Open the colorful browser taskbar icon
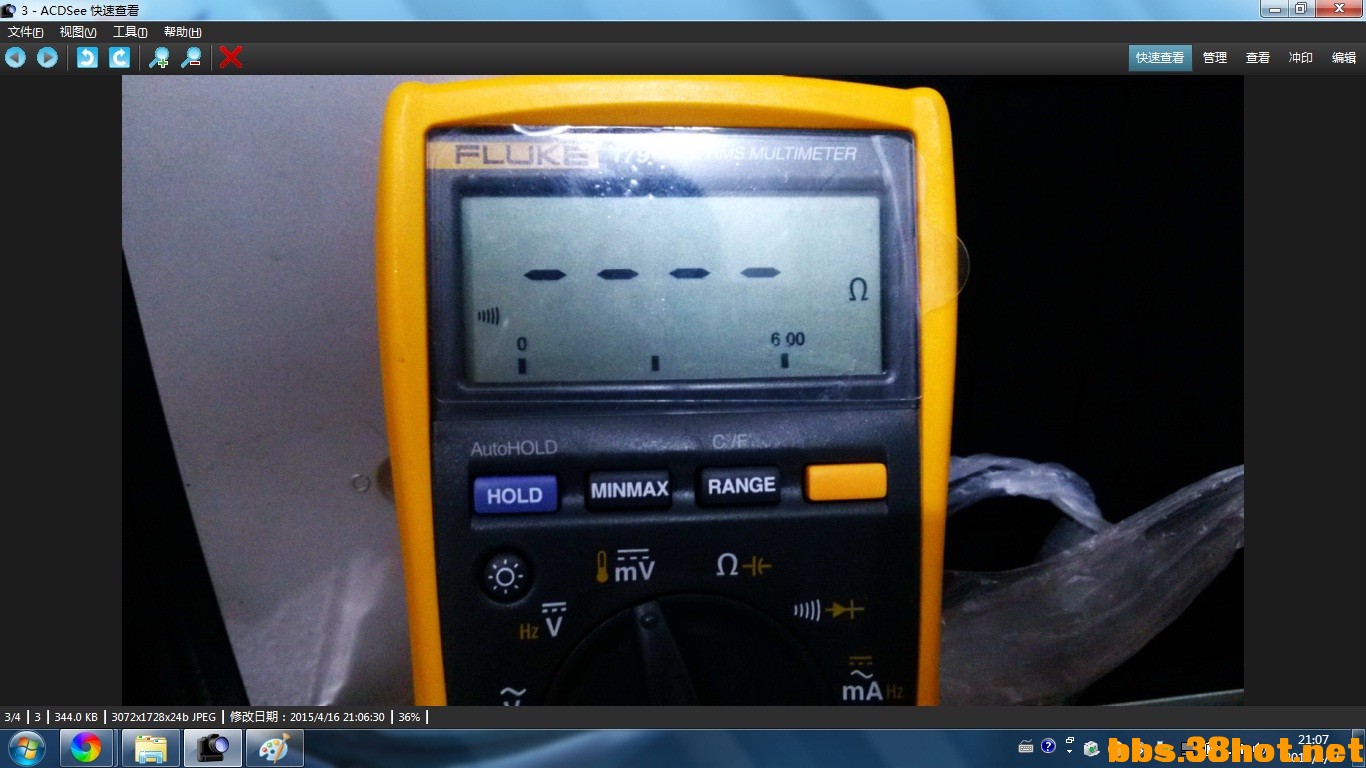The width and height of the screenshot is (1366, 768). click(x=85, y=748)
